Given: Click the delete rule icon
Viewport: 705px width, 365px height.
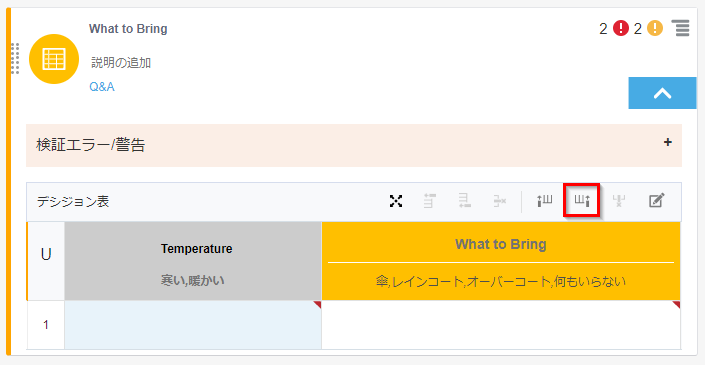Looking at the screenshot, I should click(x=499, y=201).
